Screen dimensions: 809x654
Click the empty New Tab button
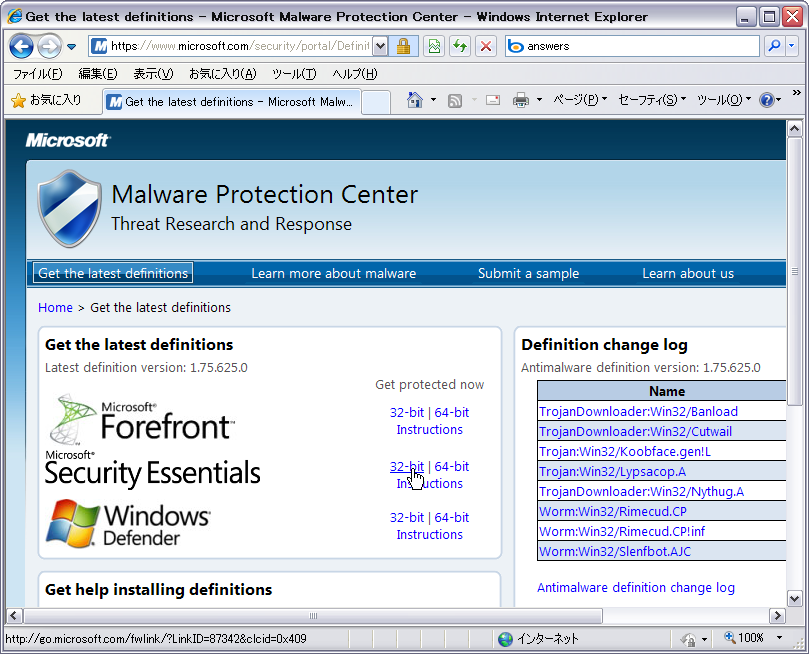coord(376,102)
